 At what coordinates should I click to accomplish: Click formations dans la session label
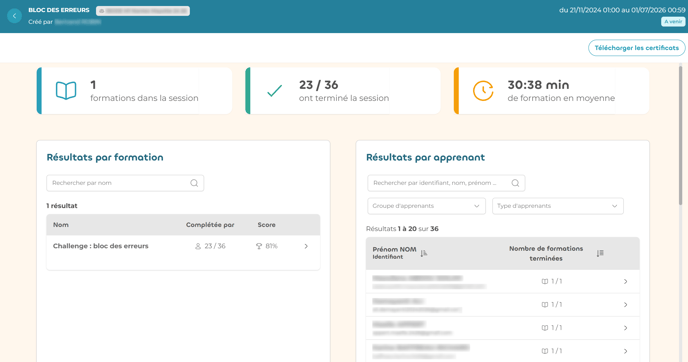click(x=144, y=98)
